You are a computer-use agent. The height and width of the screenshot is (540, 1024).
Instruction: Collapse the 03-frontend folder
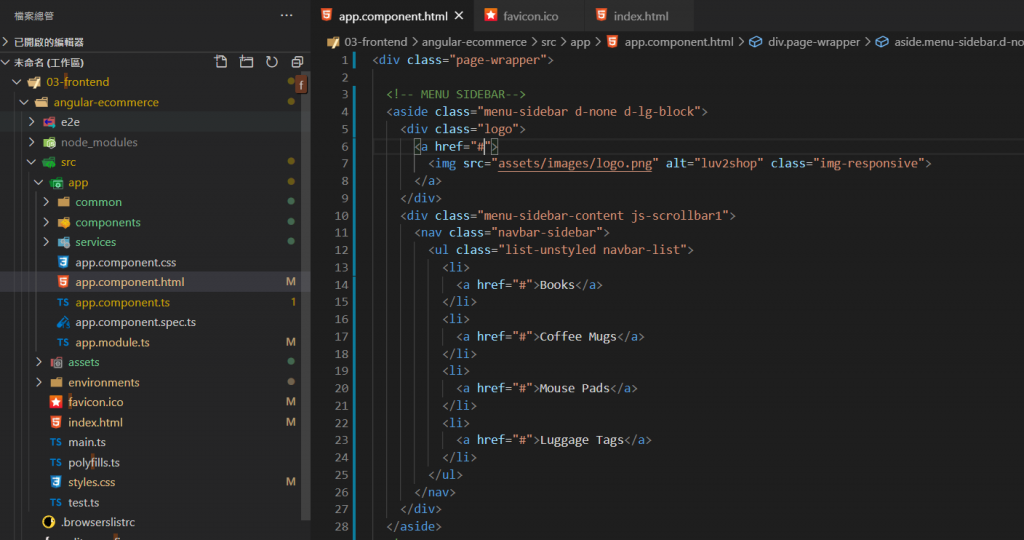click(17, 82)
